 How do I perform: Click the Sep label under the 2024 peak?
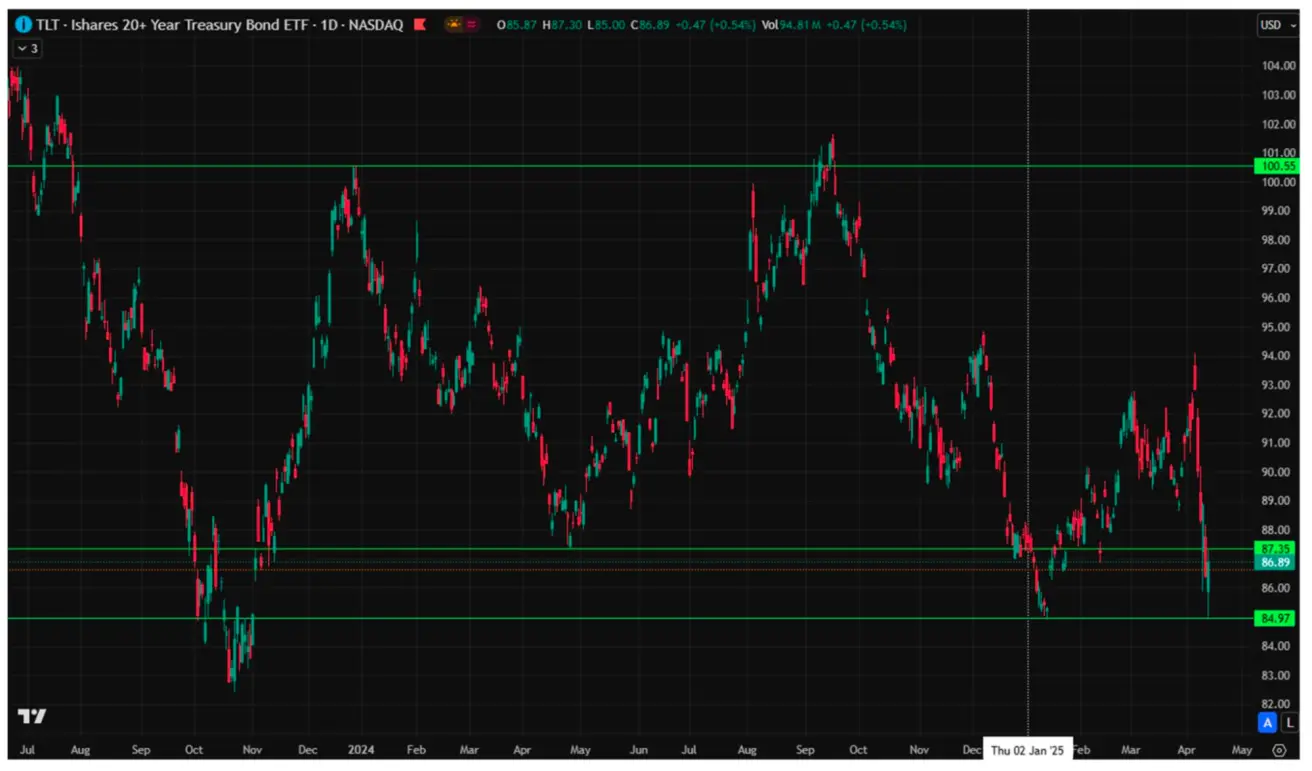806,749
